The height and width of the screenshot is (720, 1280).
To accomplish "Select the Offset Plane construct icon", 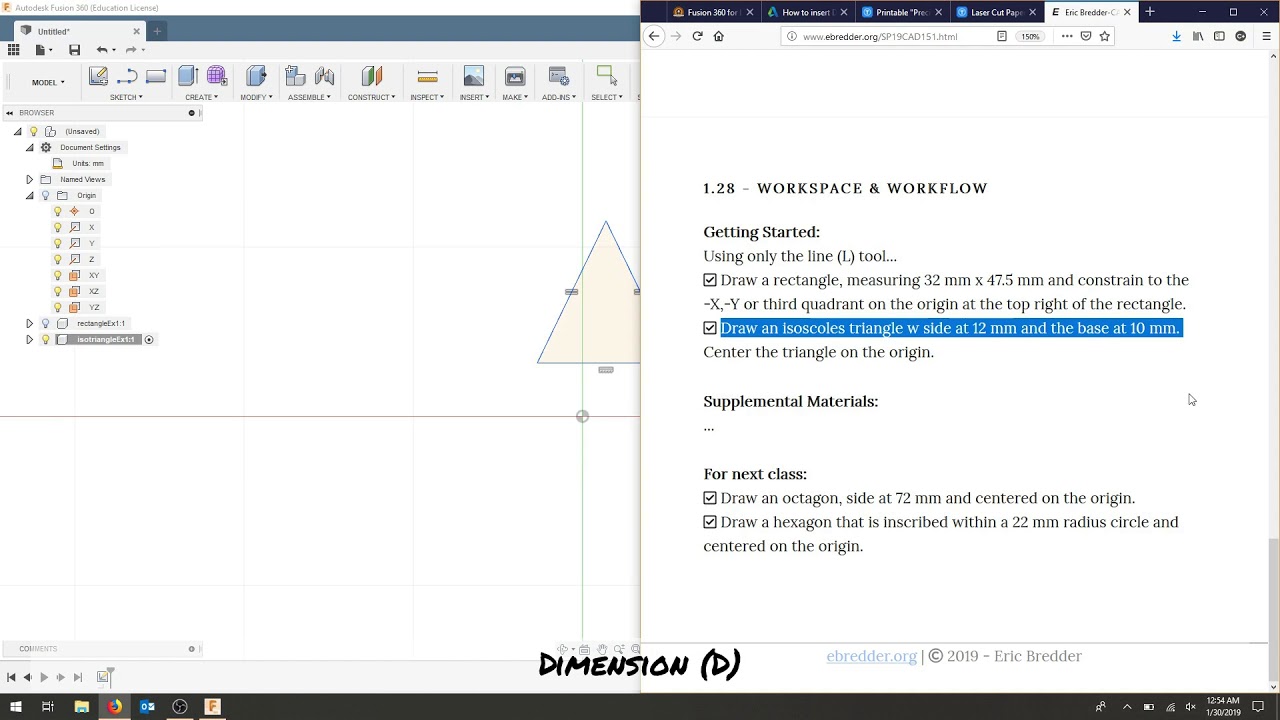I will click(x=372, y=76).
